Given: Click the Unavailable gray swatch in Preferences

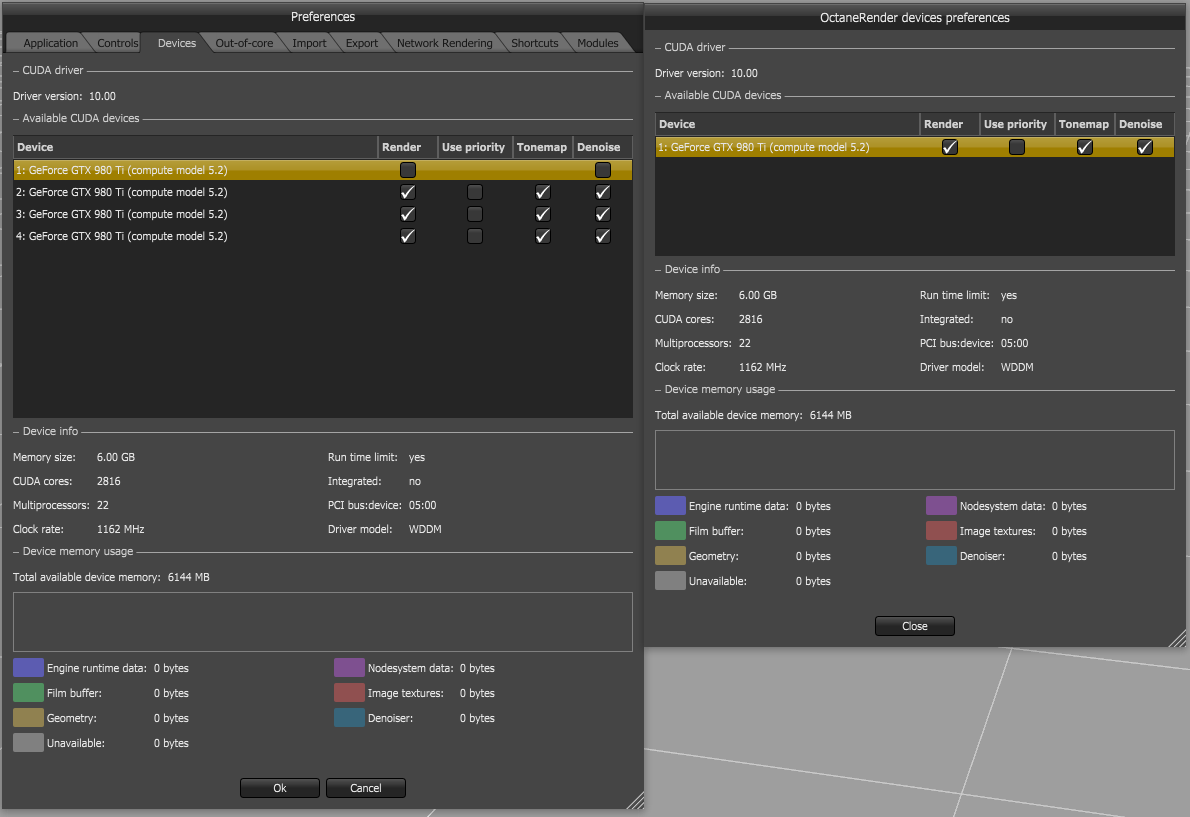Looking at the screenshot, I should pyautogui.click(x=28, y=743).
